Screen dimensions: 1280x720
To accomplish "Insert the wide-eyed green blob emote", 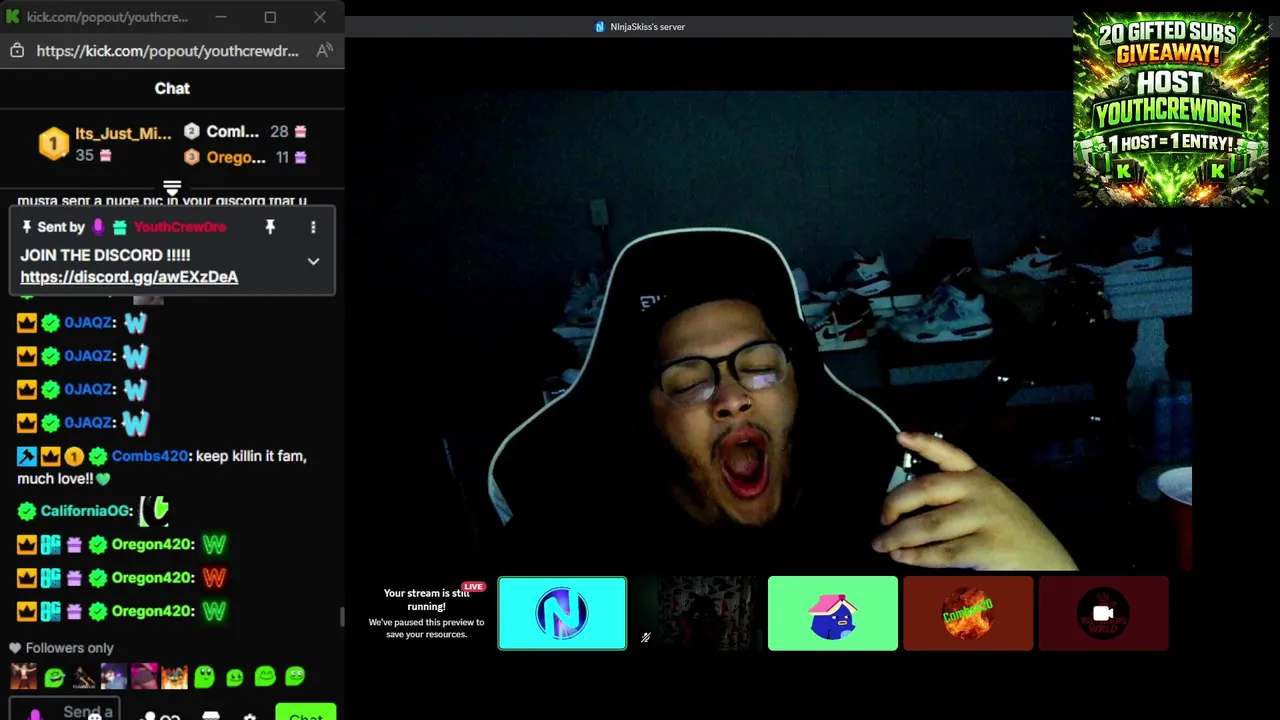I will 204,677.
